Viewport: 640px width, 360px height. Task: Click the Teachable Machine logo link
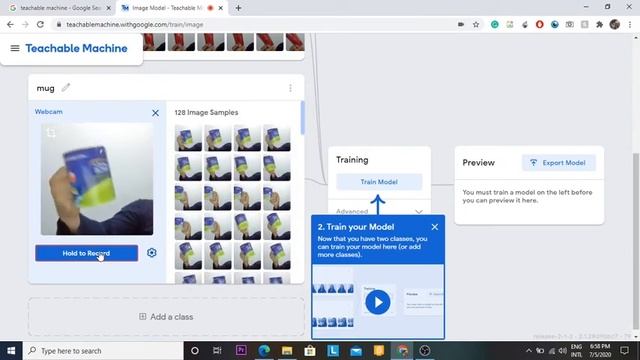click(76, 48)
